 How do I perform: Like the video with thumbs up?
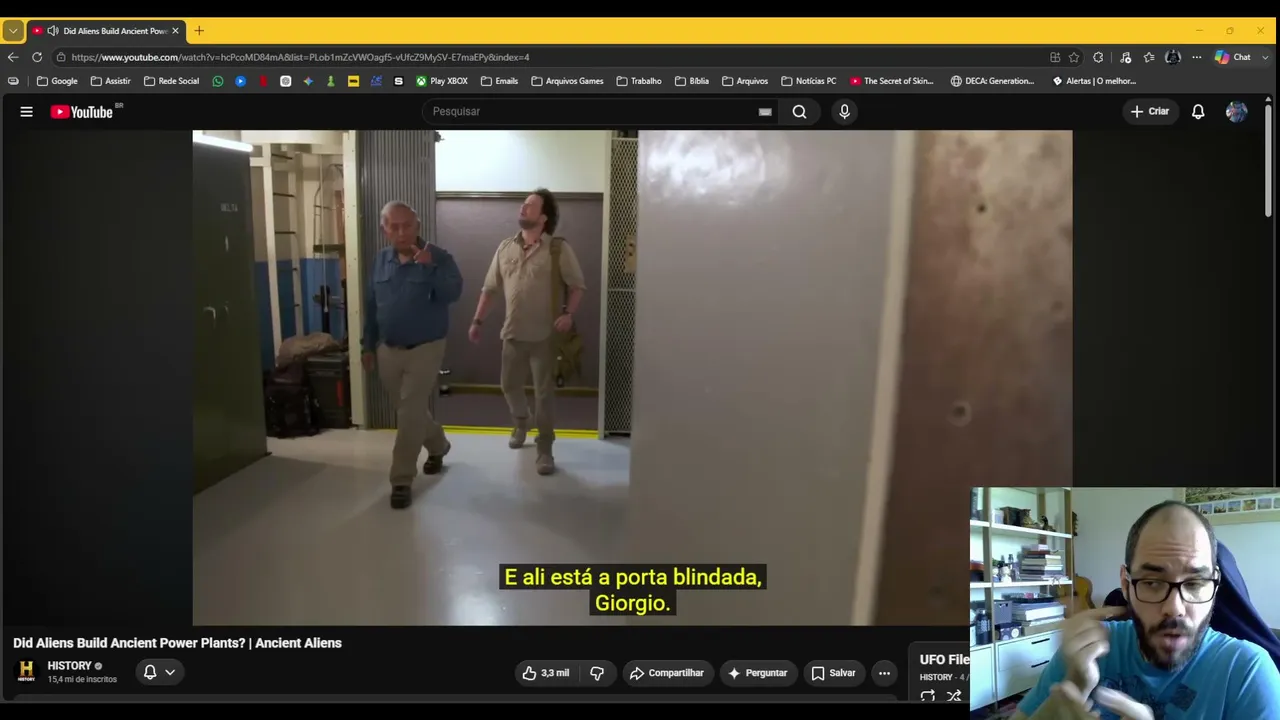(x=545, y=673)
